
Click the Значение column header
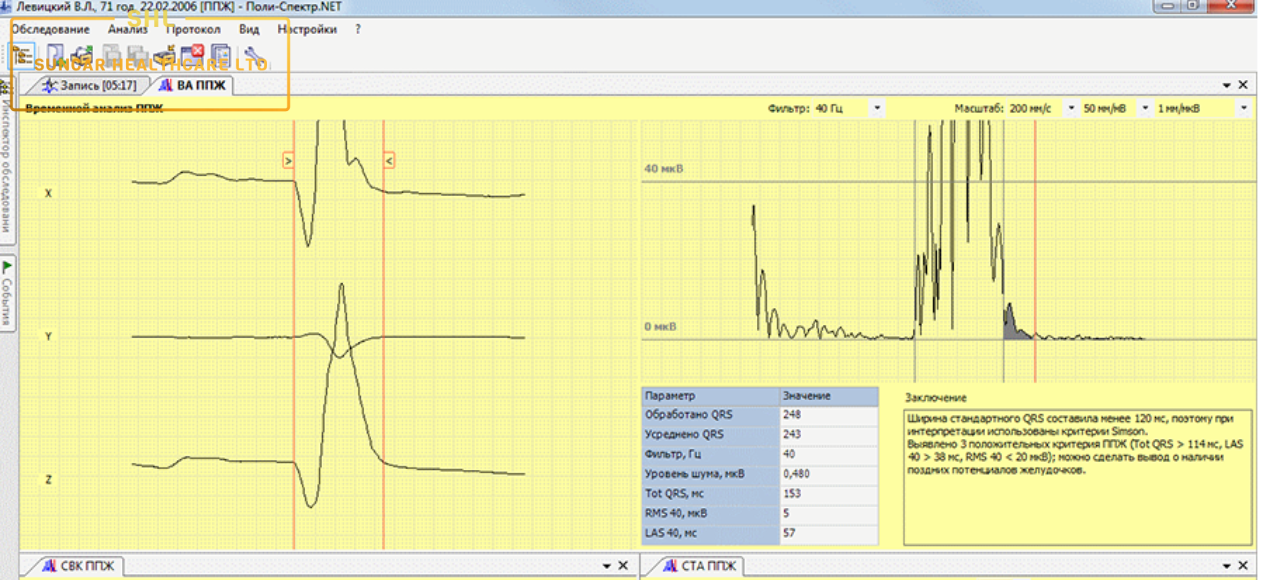[x=828, y=396]
